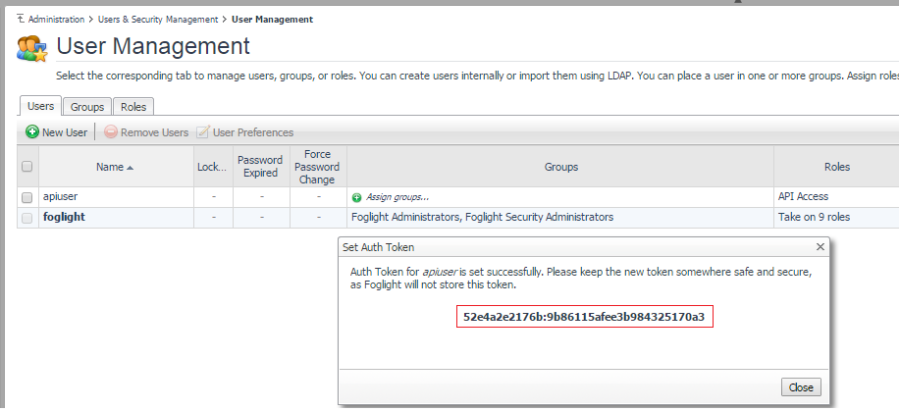Image resolution: width=900 pixels, height=411 pixels.
Task: Click the User Preferences edit icon
Action: tap(204, 132)
